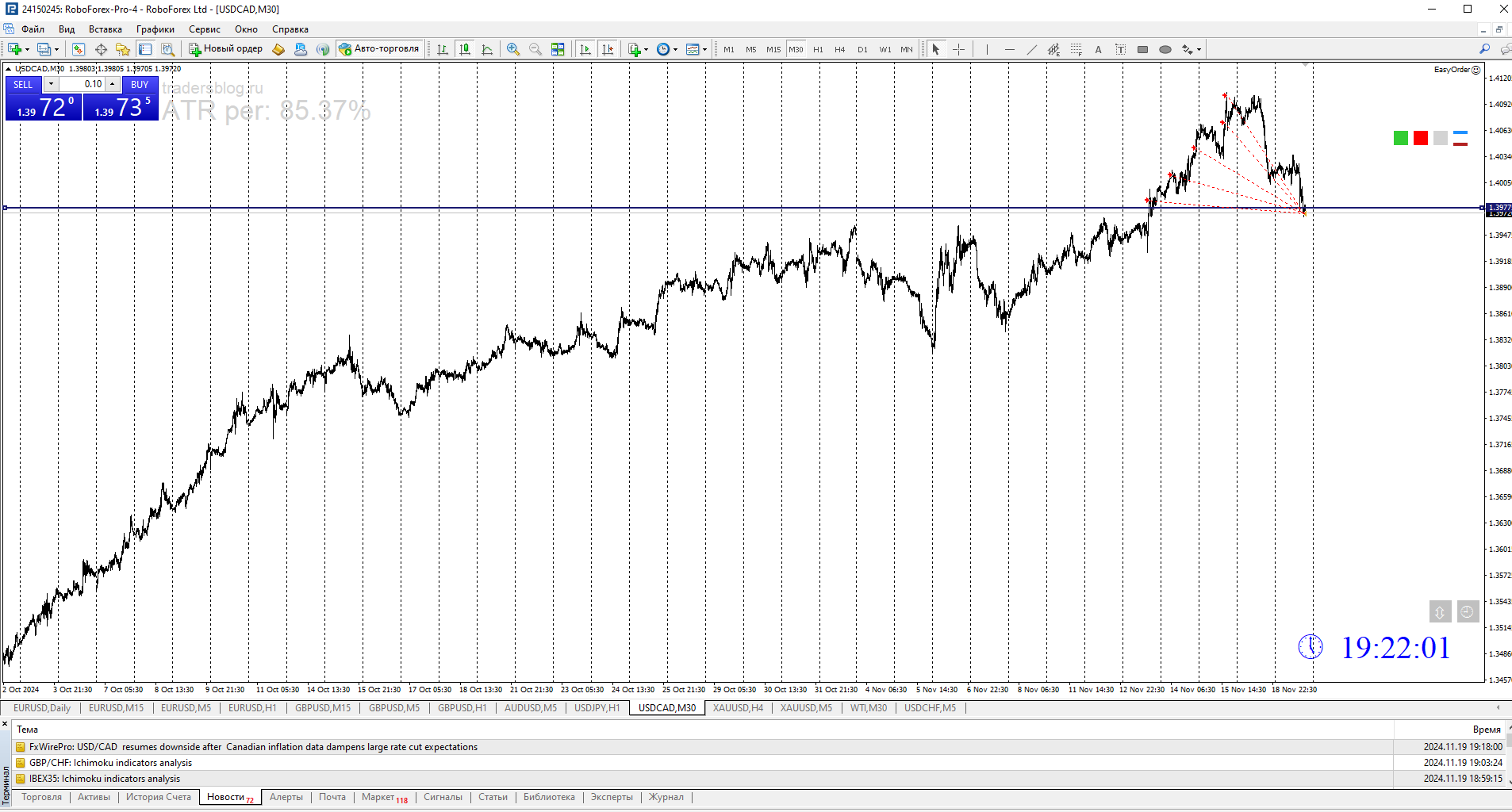1512x812 pixels.
Task: Open the Market Watch window icon
Action: (78, 49)
